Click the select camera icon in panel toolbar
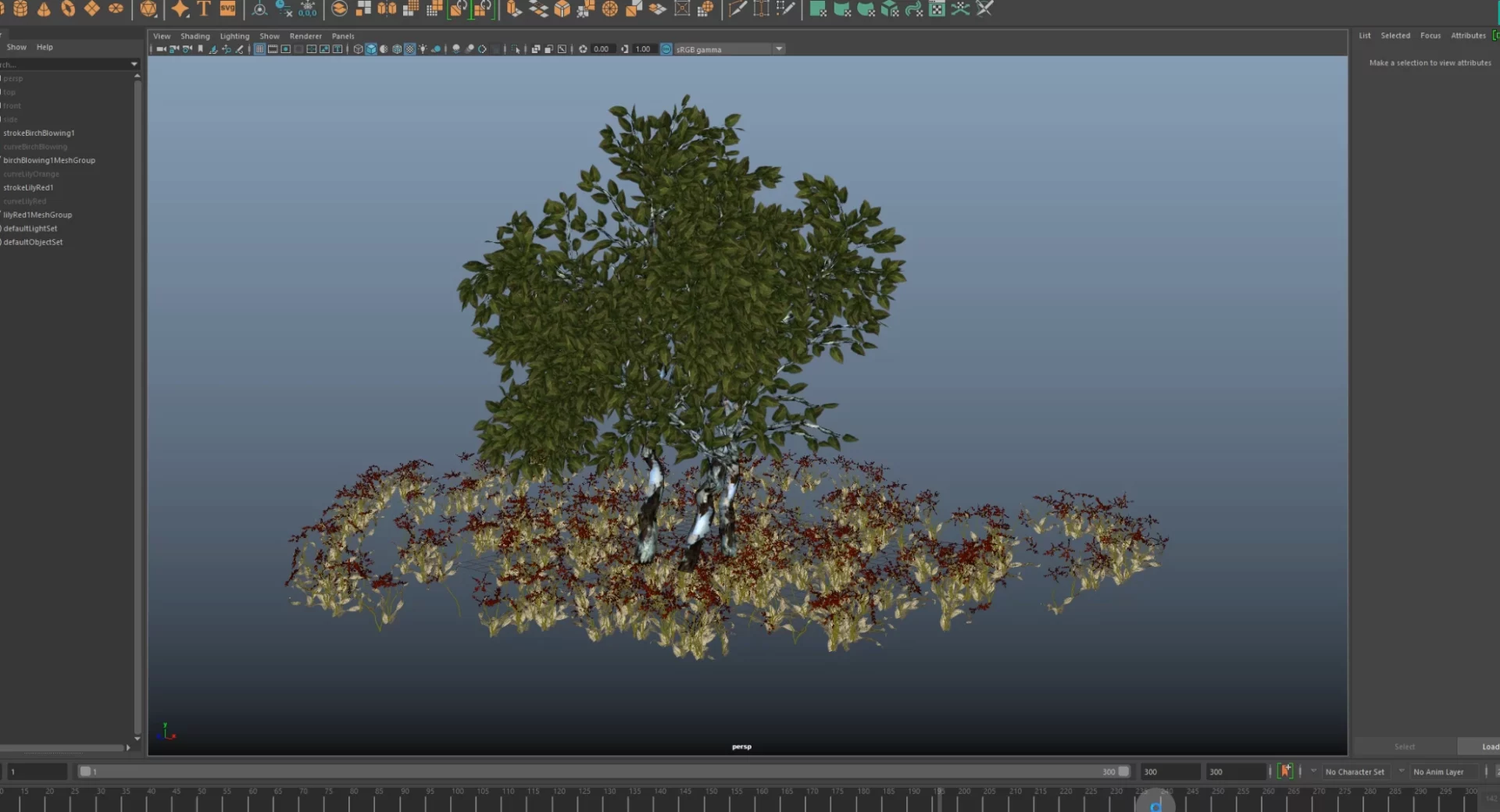Image resolution: width=1500 pixels, height=812 pixels. tap(161, 49)
